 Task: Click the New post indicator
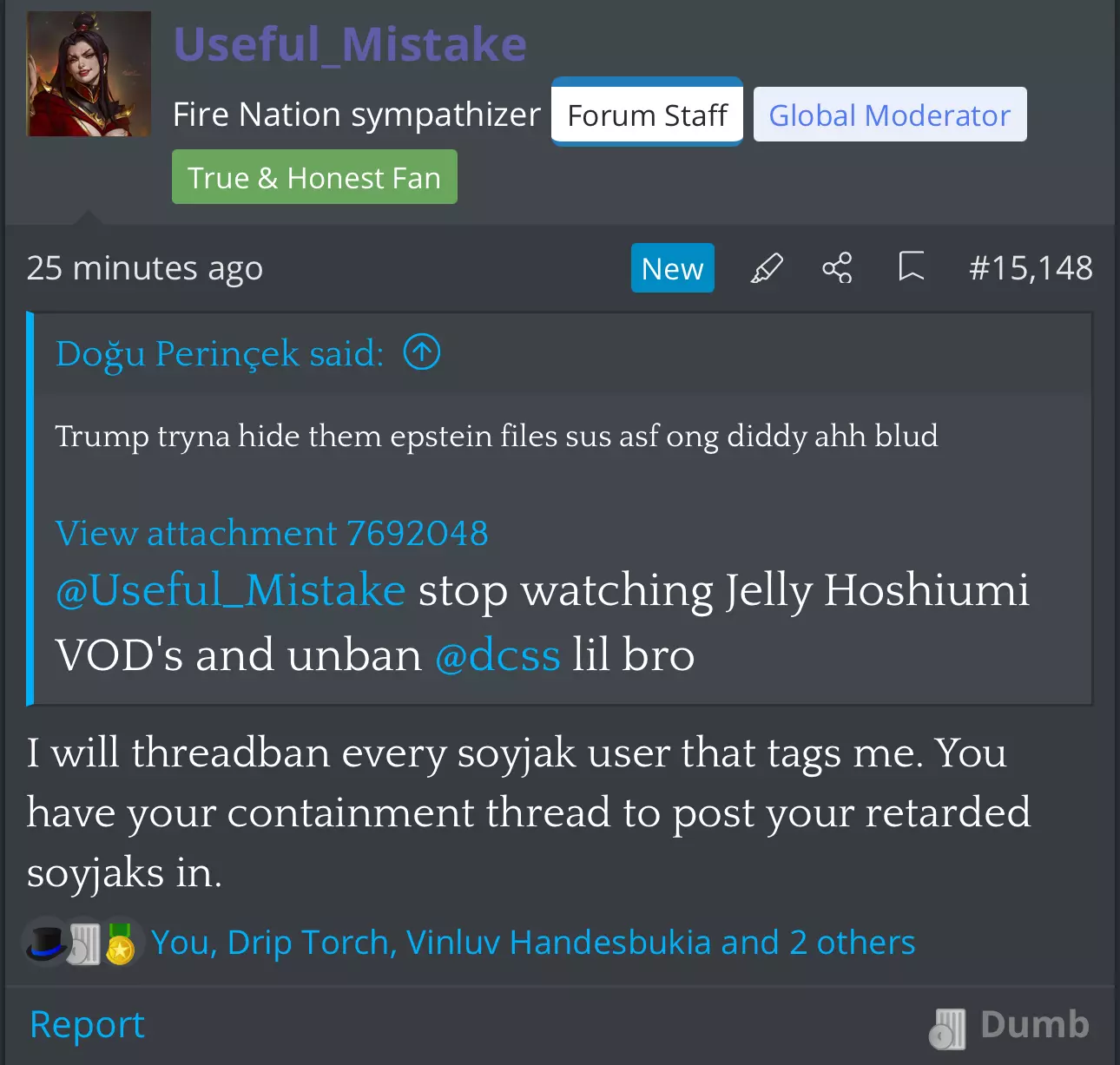(x=673, y=268)
